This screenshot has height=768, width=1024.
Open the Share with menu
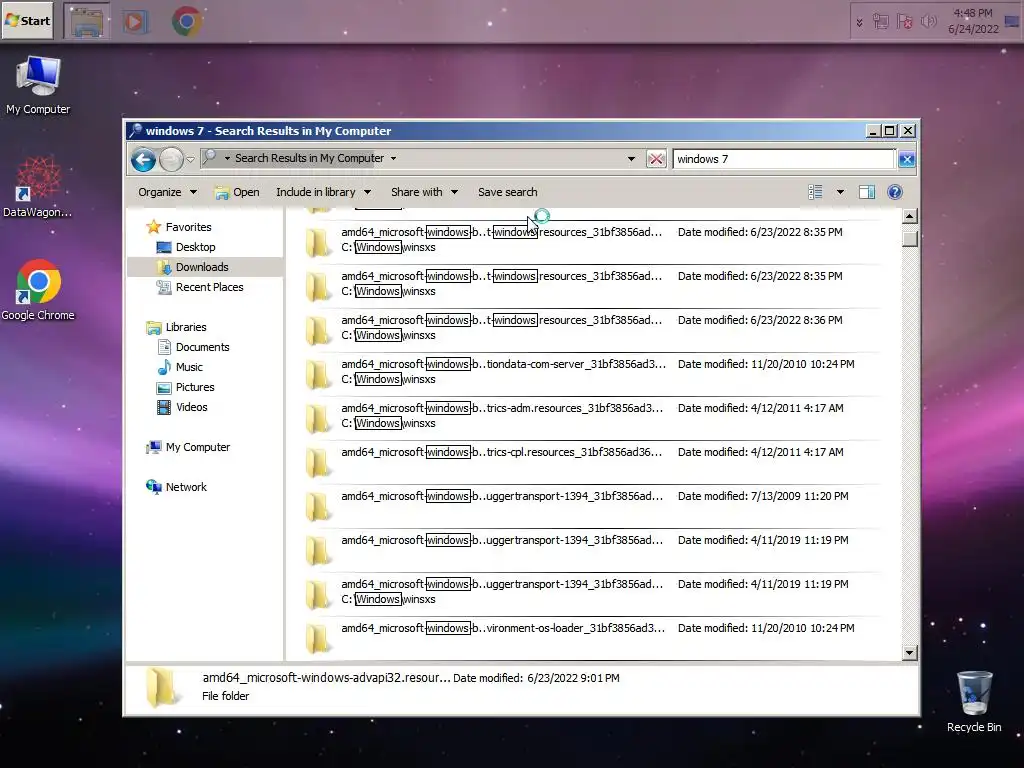point(424,192)
